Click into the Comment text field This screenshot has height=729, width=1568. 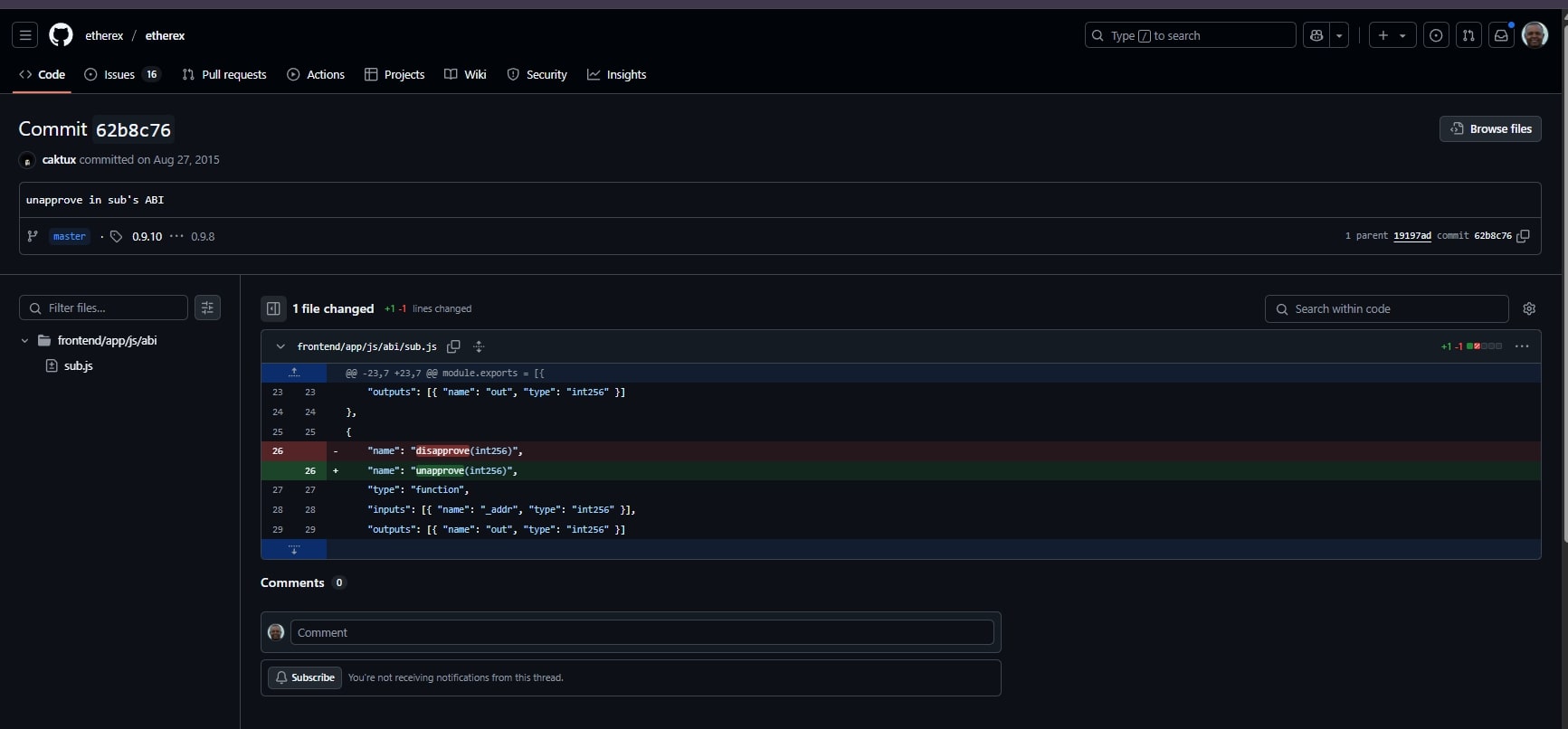coord(641,632)
